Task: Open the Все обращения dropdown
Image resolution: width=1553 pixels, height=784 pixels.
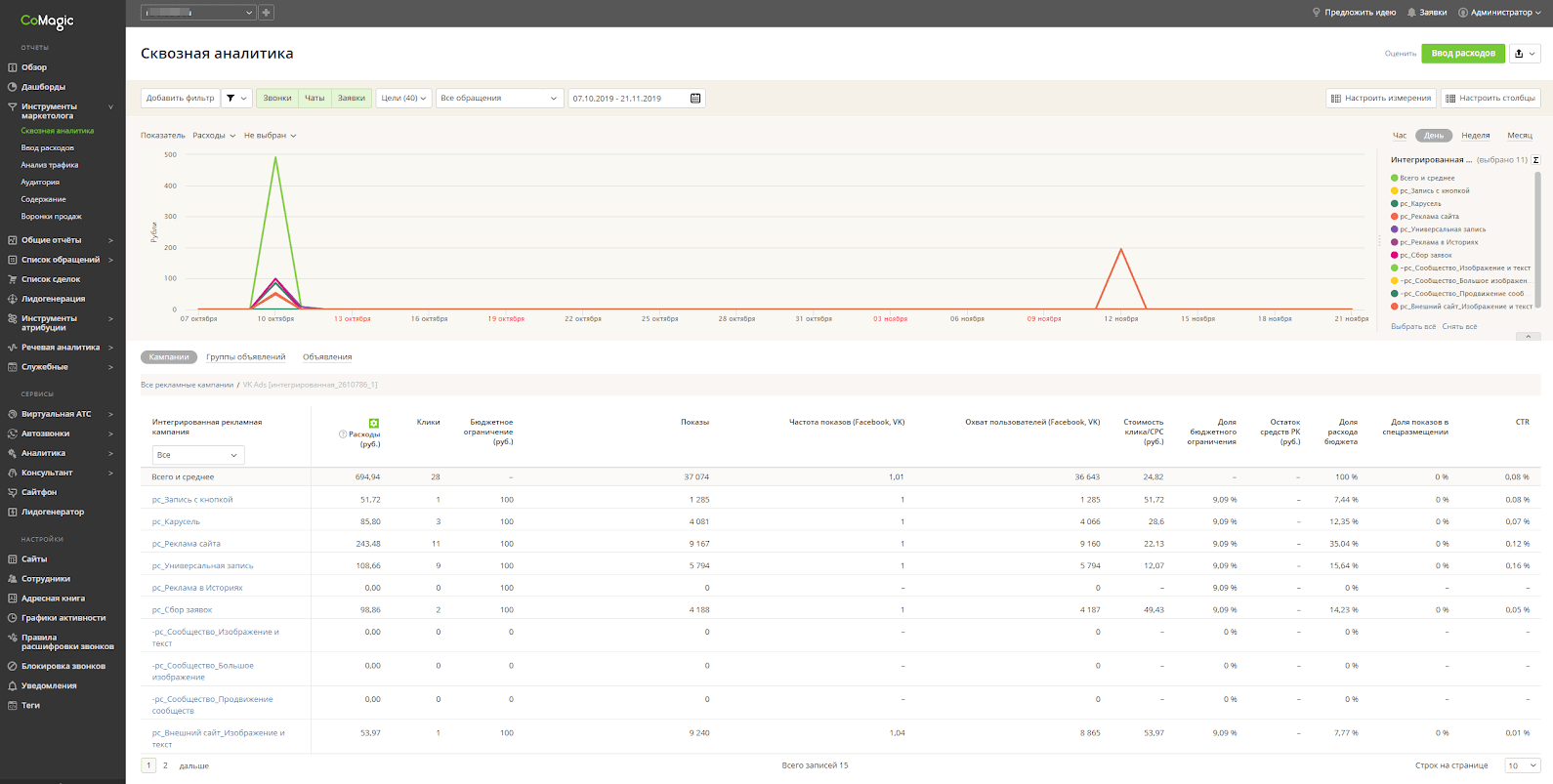Action: 499,98
